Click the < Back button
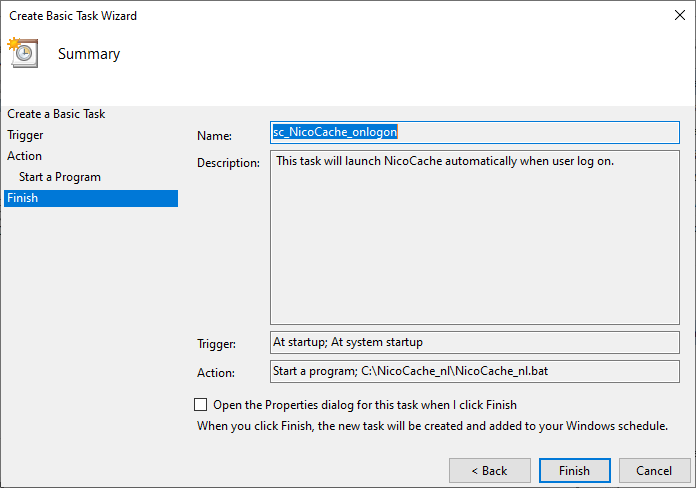This screenshot has height=488, width=696. 490,471
